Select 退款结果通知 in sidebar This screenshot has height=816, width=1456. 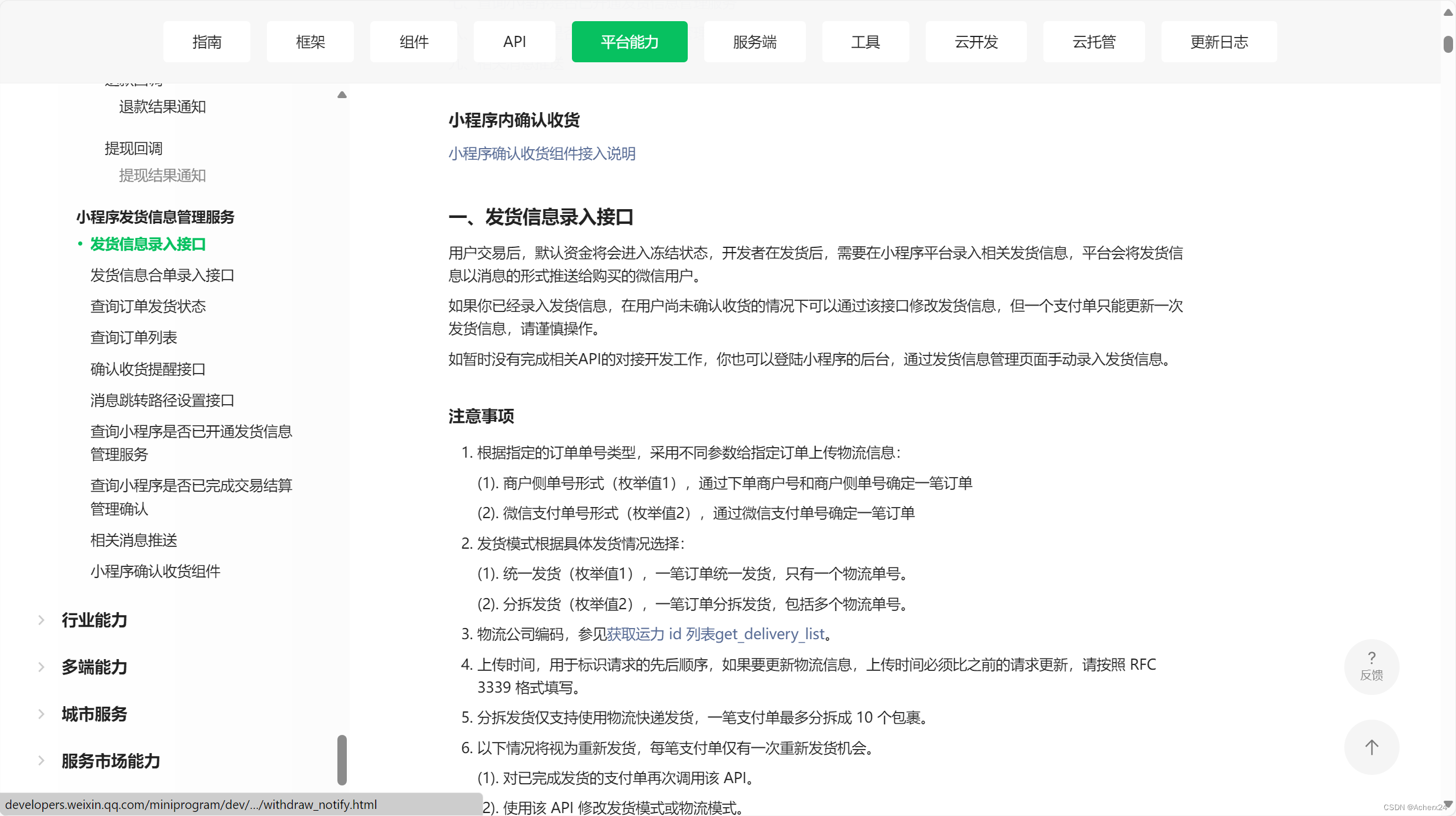pos(162,106)
